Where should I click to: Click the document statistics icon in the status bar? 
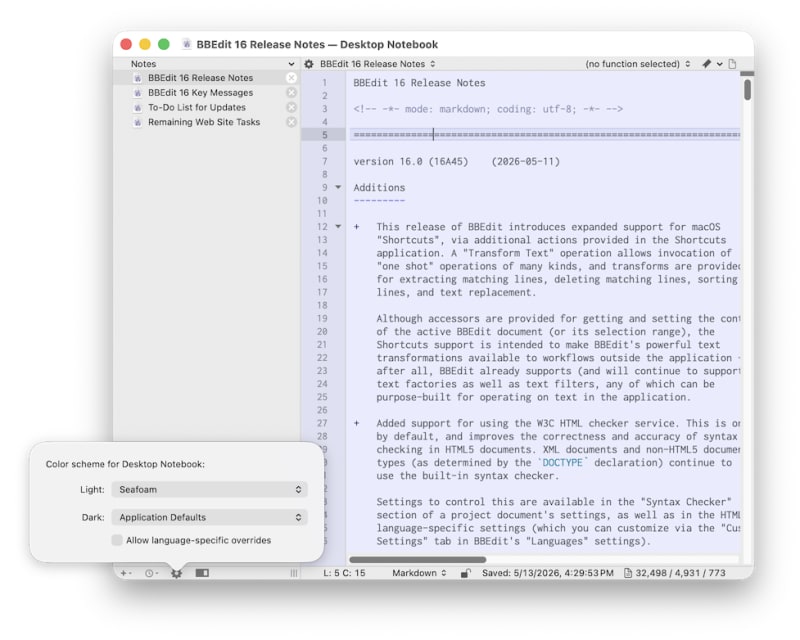[x=628, y=573]
